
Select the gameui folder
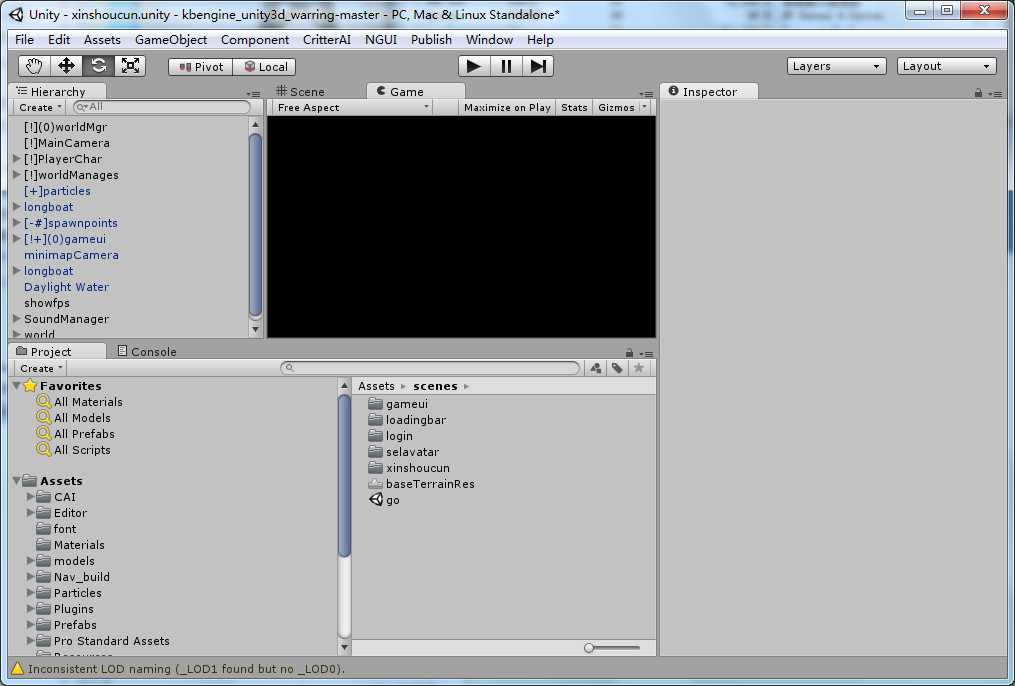coord(398,404)
